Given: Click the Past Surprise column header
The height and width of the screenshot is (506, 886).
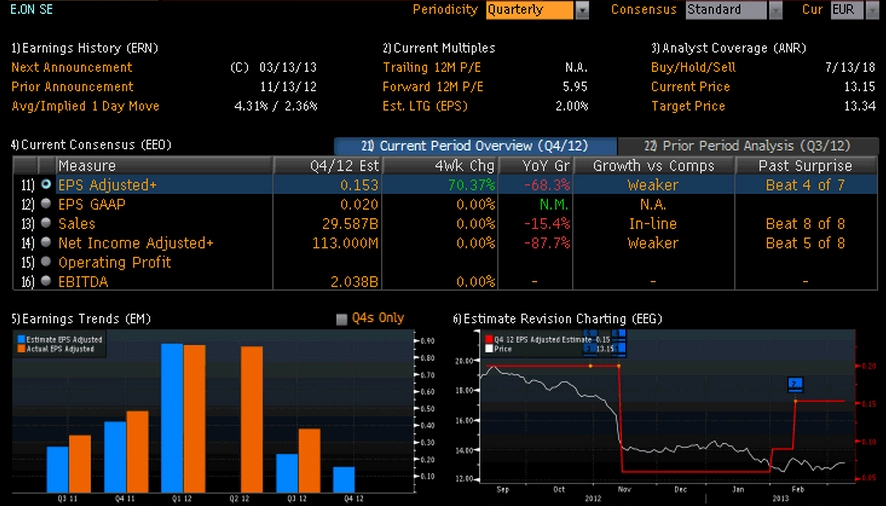Looking at the screenshot, I should point(806,166).
